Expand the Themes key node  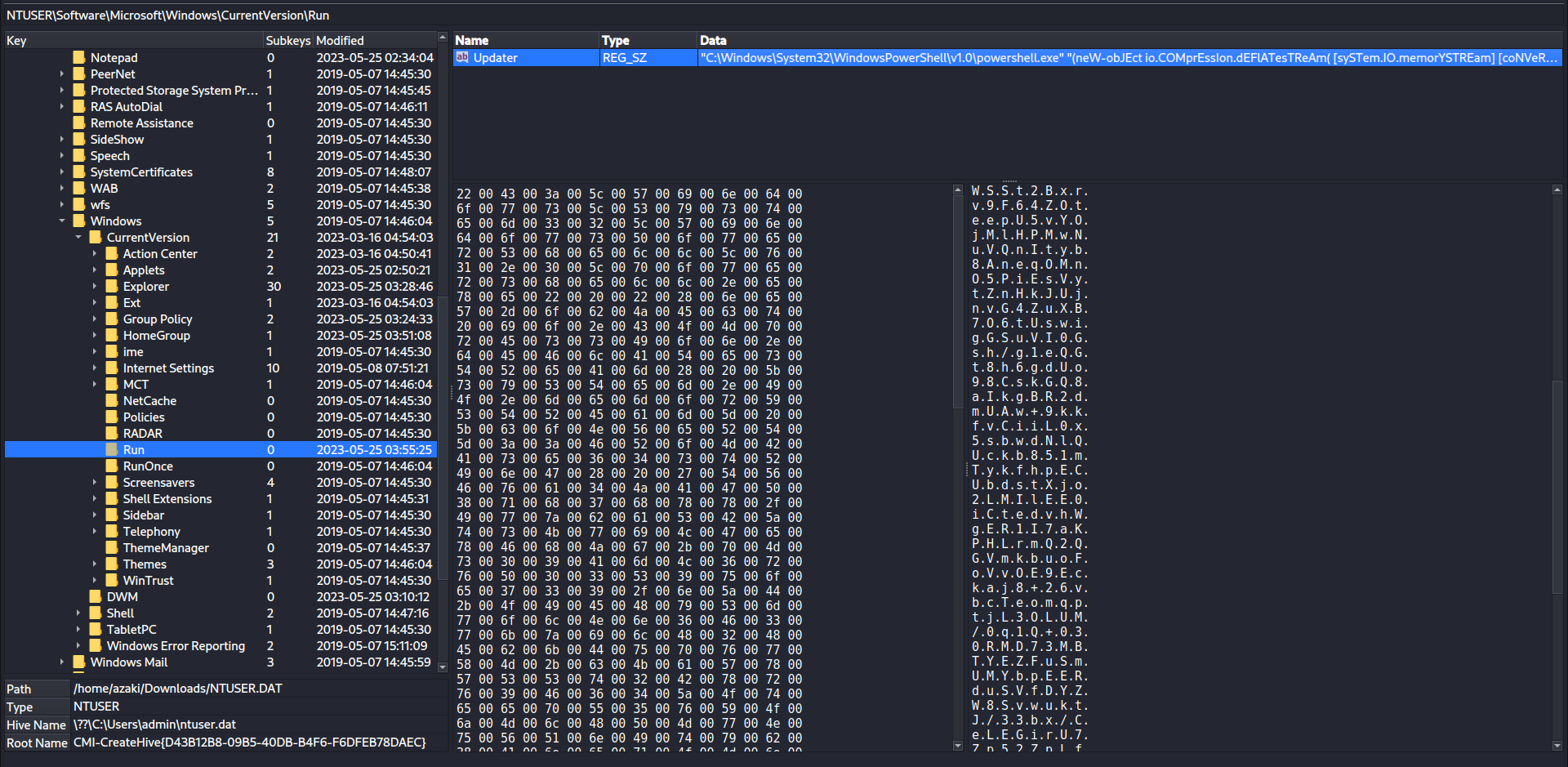95,564
